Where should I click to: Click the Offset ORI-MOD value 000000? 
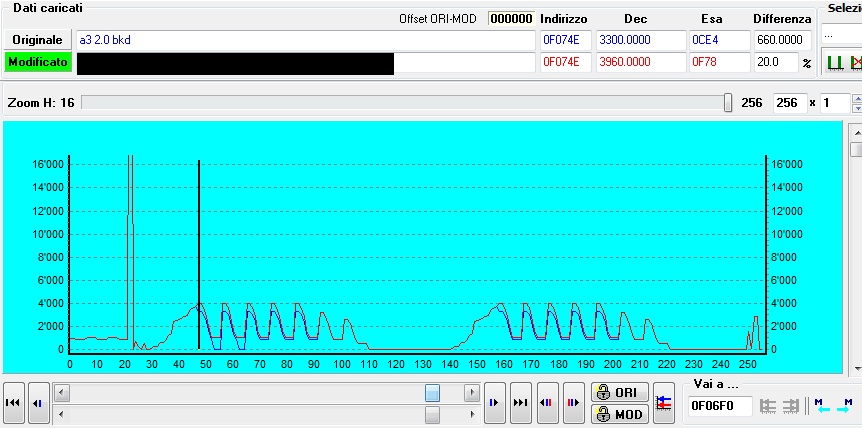[x=511, y=19]
